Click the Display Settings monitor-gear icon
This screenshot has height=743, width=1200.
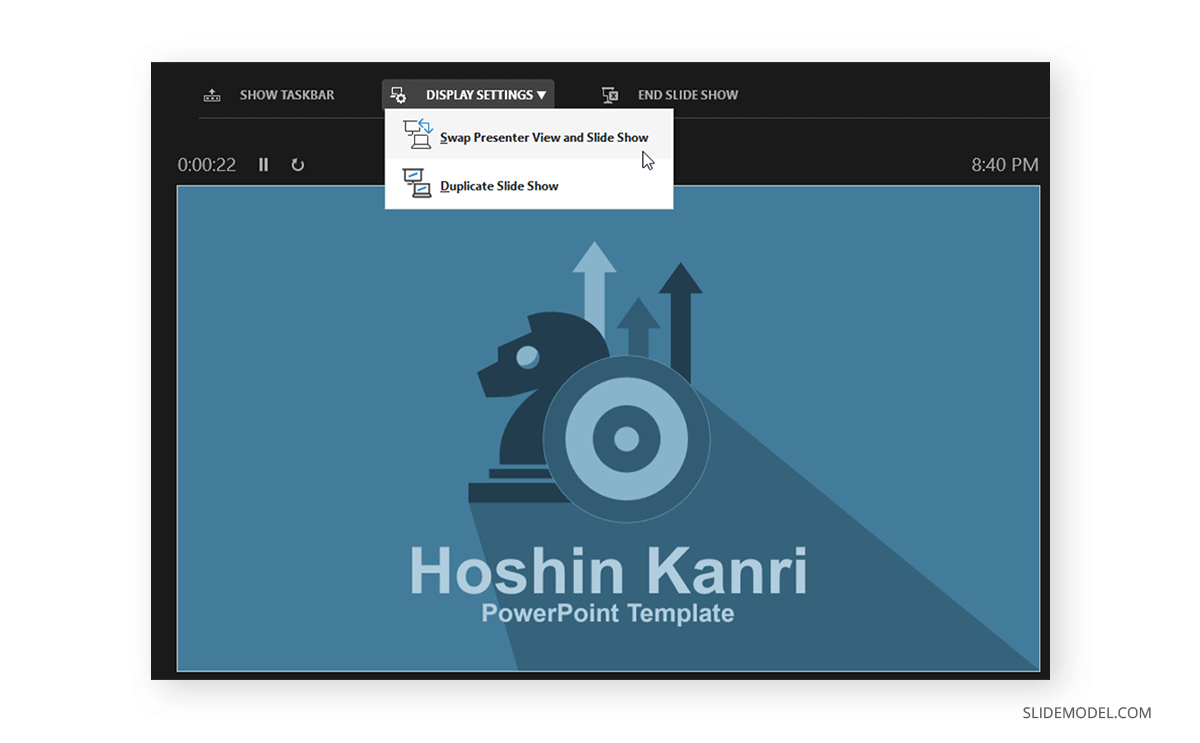point(398,95)
